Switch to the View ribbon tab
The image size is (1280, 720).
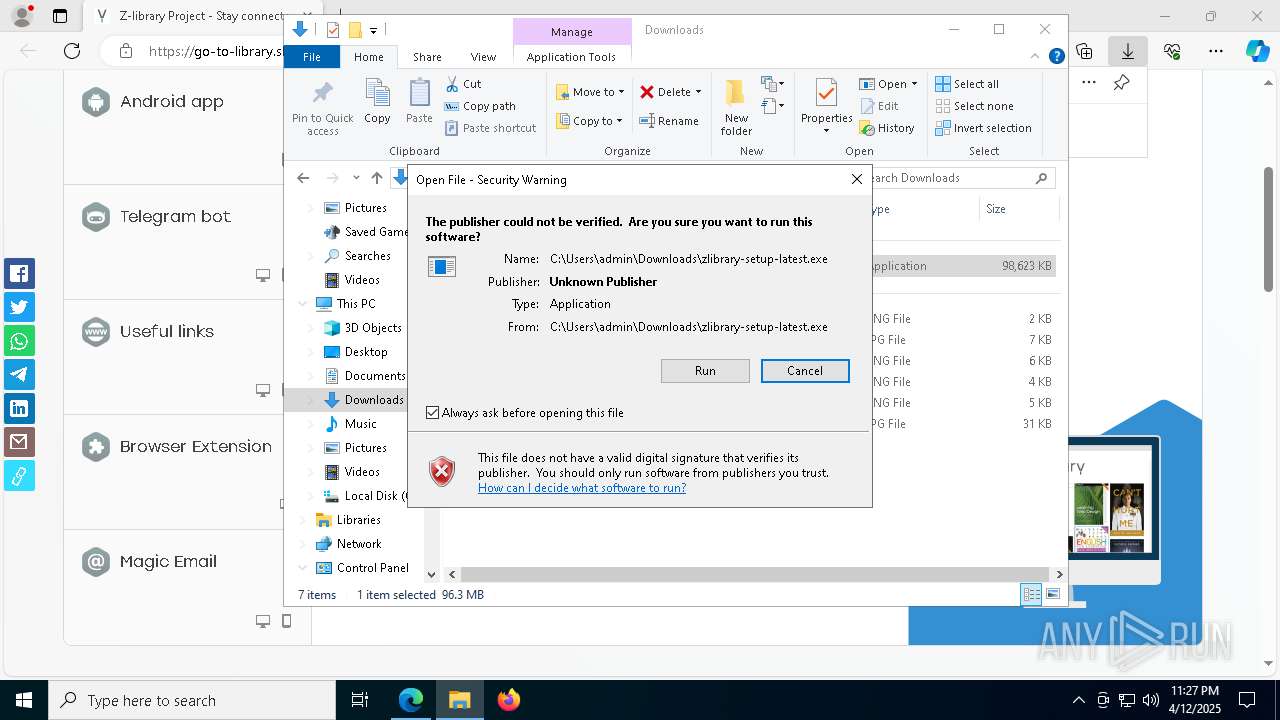pos(483,57)
